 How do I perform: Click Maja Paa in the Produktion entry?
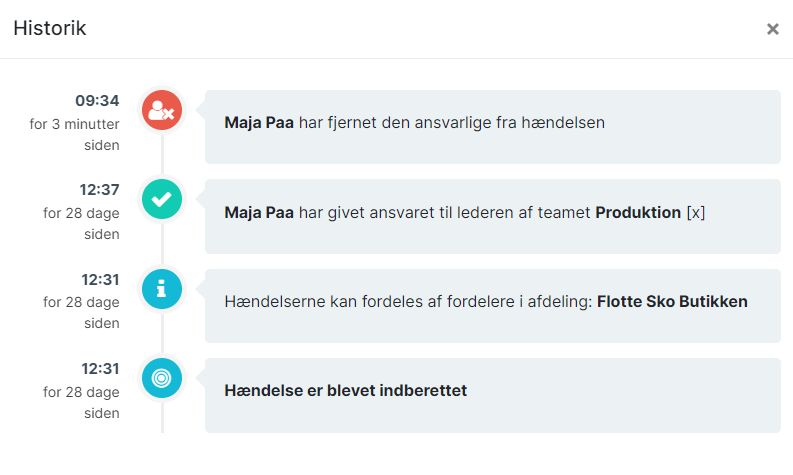[259, 212]
